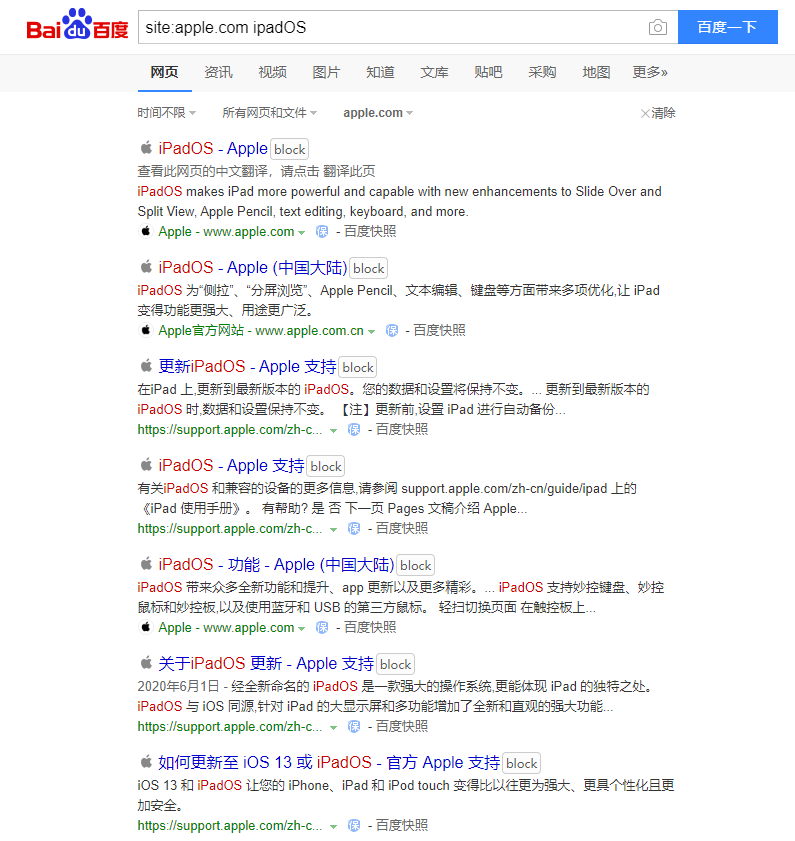
Task: Click the Baidu logo
Action: 78,25
